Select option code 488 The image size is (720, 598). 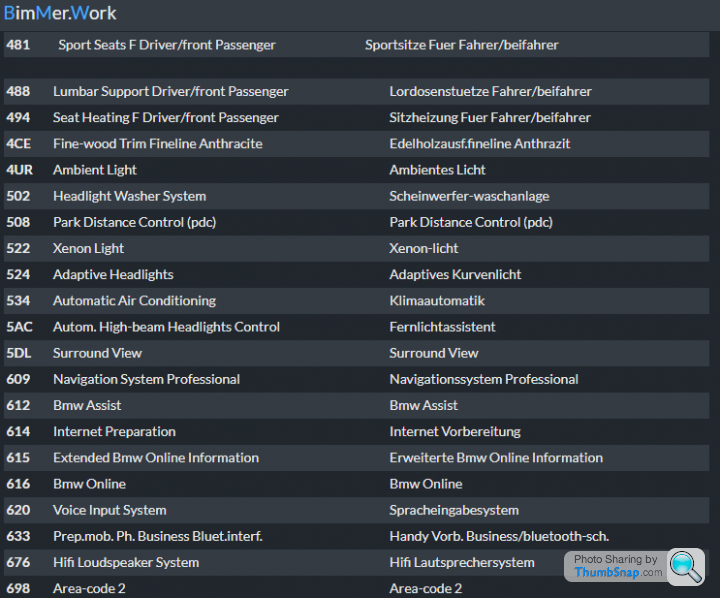click(18, 91)
